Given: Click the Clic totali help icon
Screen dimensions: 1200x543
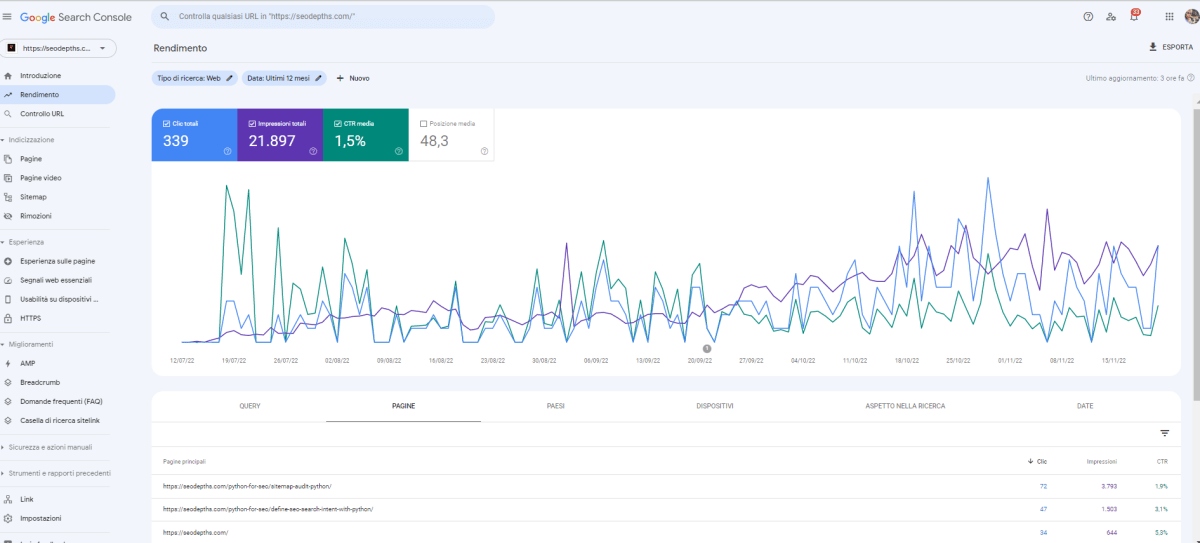Looking at the screenshot, I should tap(228, 151).
